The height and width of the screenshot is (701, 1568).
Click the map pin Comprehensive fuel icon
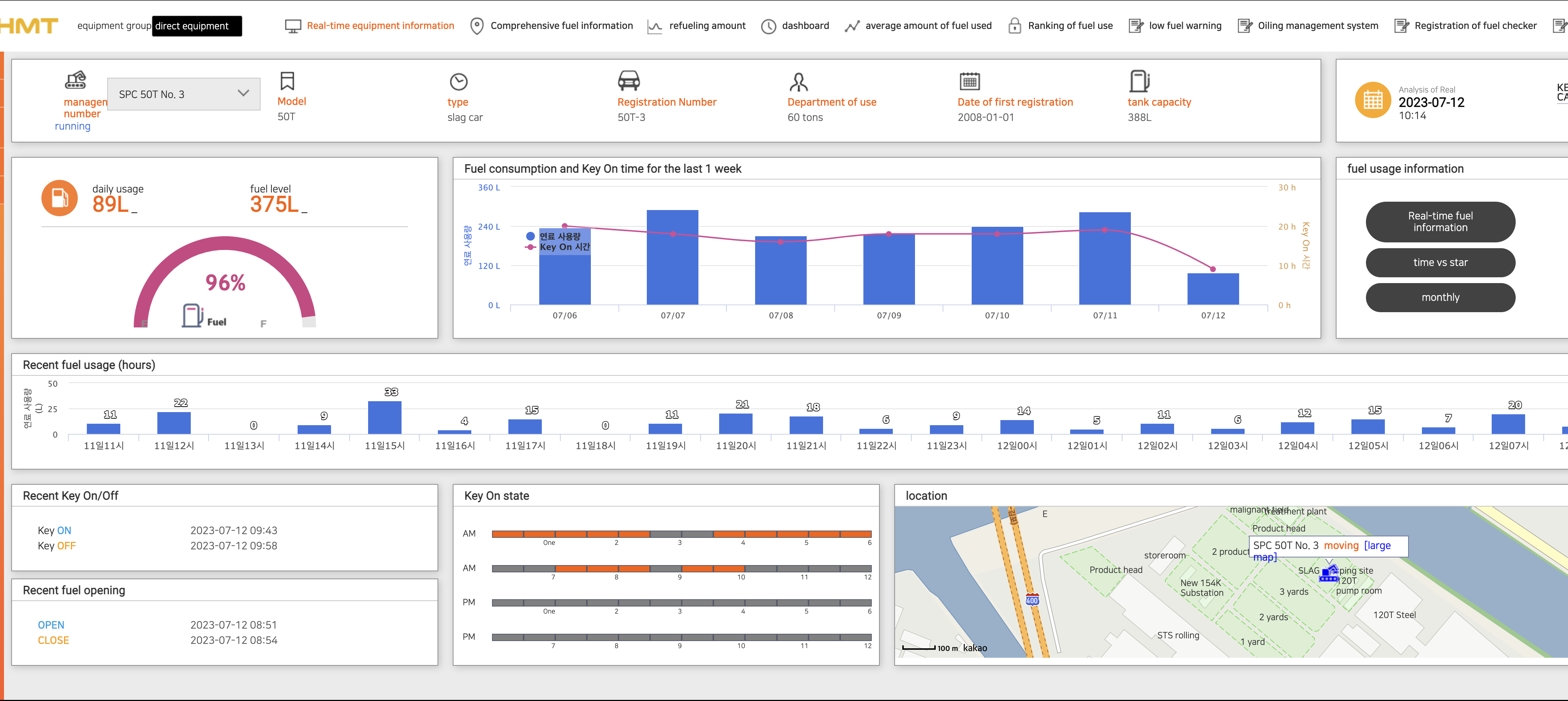coord(477,26)
